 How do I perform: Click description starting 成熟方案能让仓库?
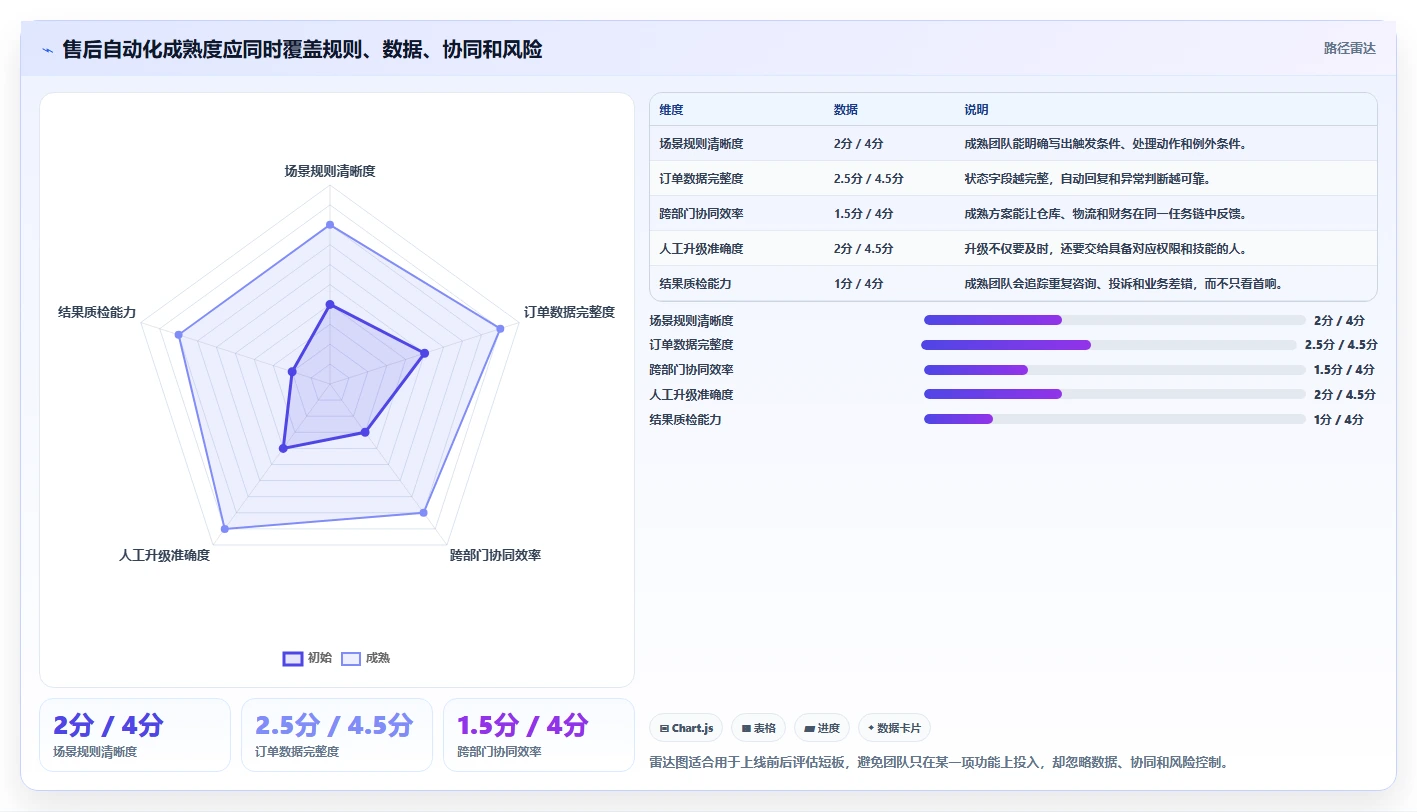tap(1105, 214)
